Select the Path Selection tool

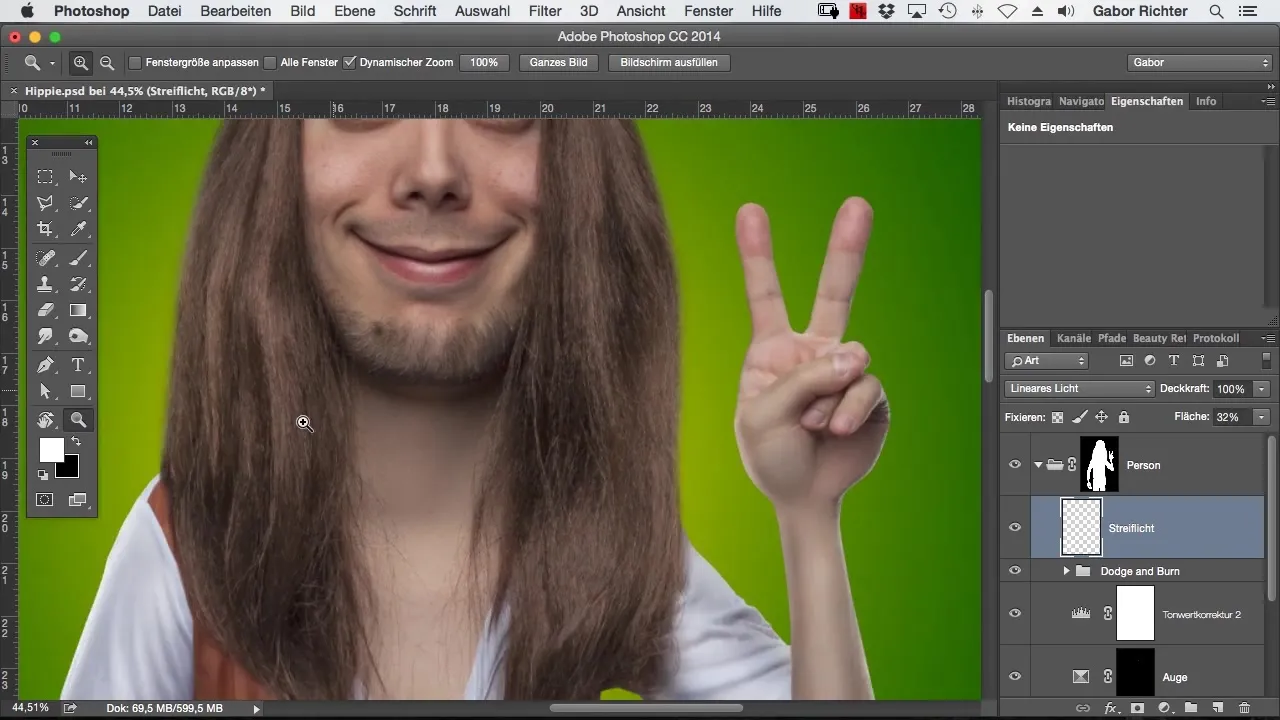click(x=46, y=391)
